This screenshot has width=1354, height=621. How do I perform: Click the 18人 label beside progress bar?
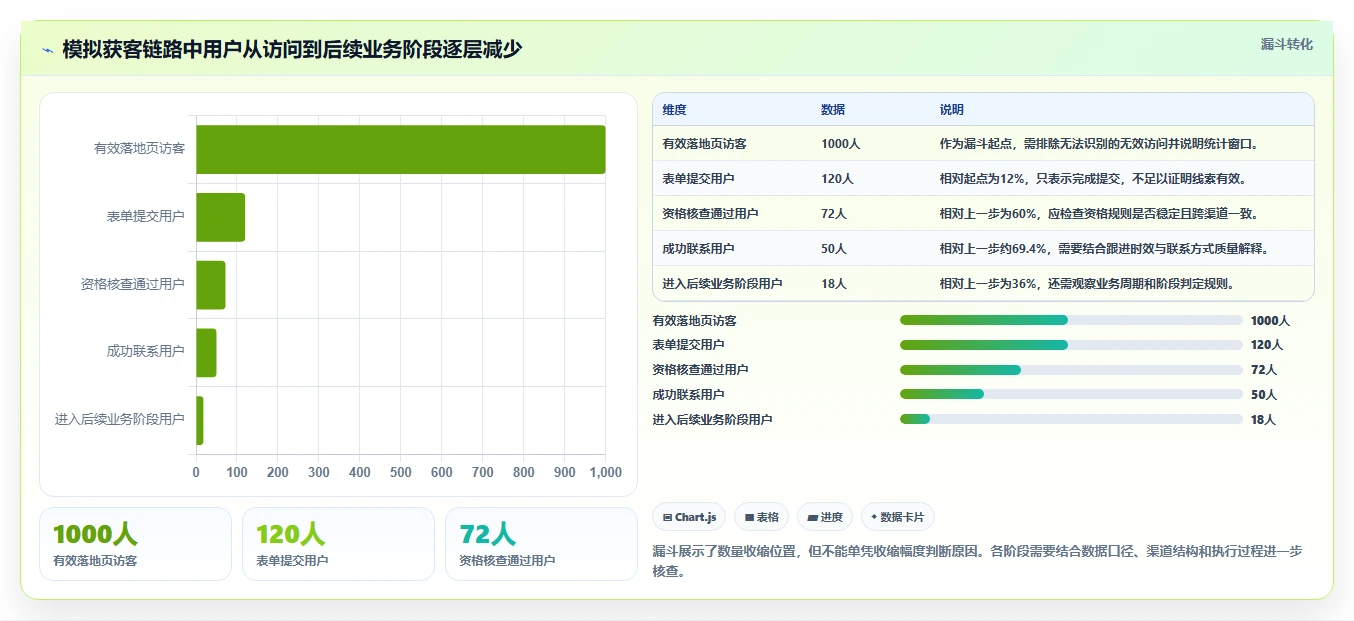1263,420
